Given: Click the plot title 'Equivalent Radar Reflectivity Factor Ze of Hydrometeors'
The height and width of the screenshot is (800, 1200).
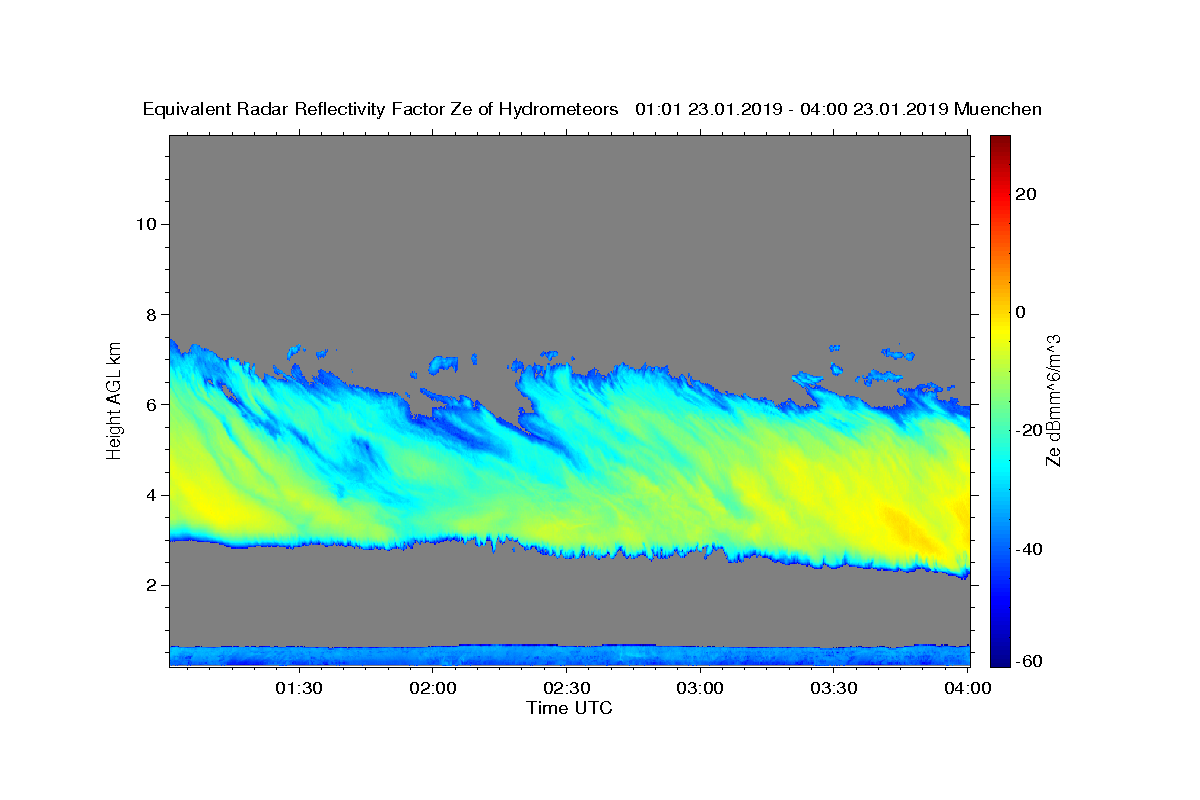Looking at the screenshot, I should 381,110.
